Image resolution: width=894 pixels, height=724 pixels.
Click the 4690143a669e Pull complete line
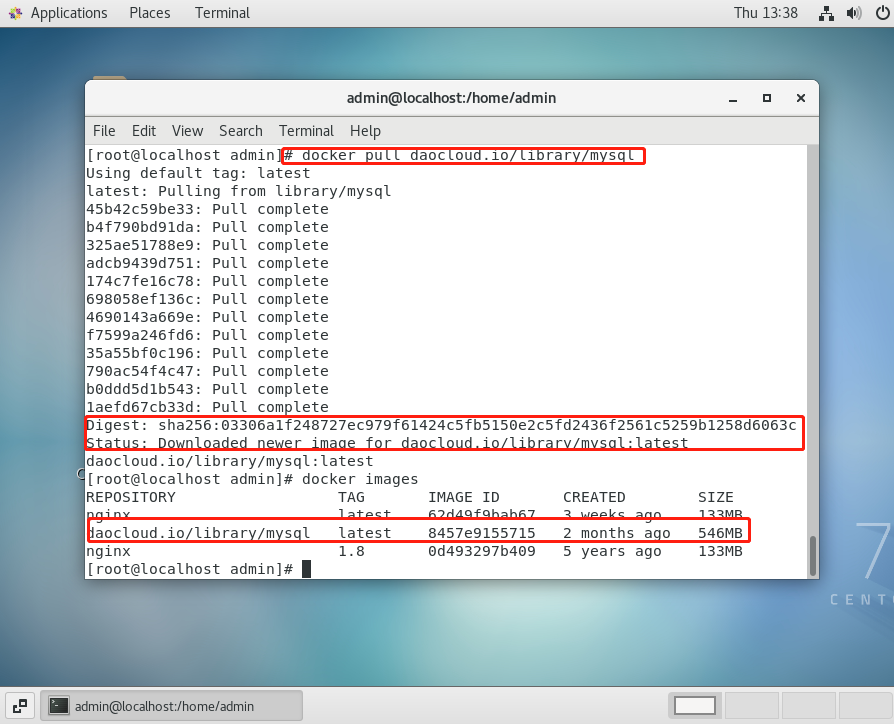(208, 317)
